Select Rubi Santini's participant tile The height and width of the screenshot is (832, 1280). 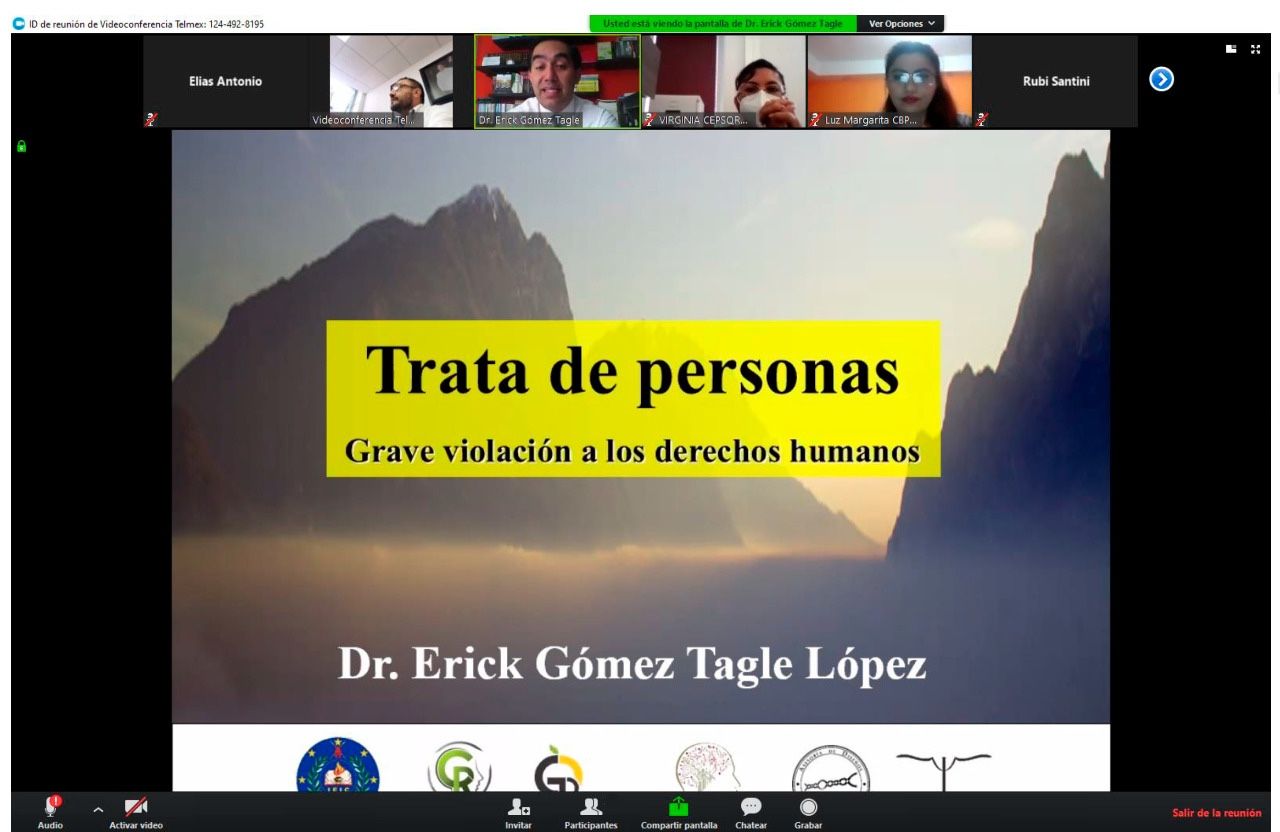pyautogui.click(x=1055, y=81)
